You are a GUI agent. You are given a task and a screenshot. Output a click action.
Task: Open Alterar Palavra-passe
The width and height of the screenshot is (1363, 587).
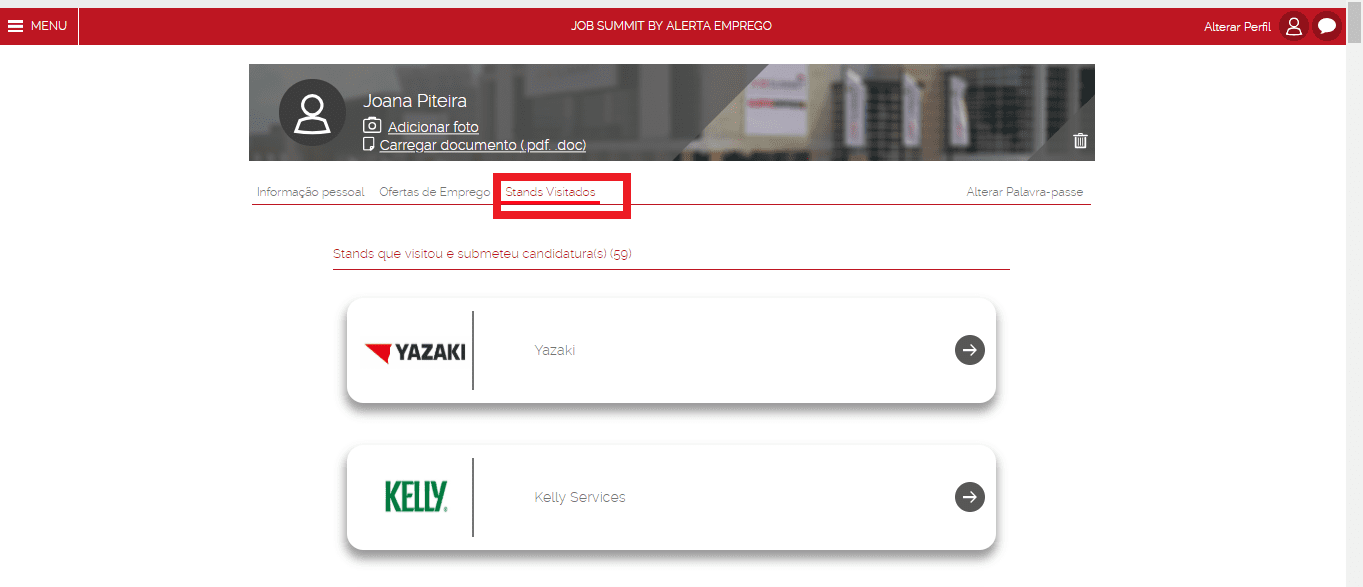click(1025, 192)
